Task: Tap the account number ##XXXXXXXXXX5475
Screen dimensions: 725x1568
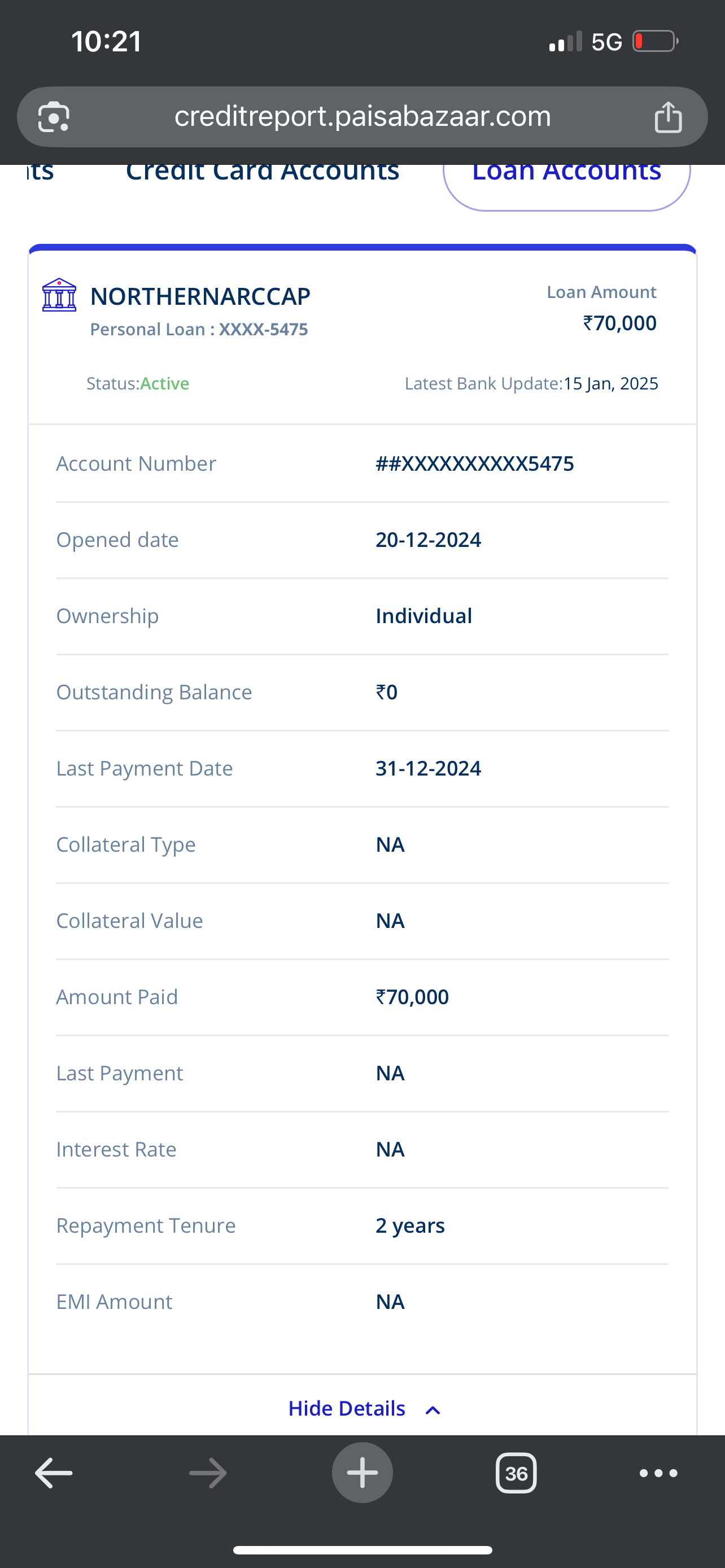Action: click(x=474, y=464)
